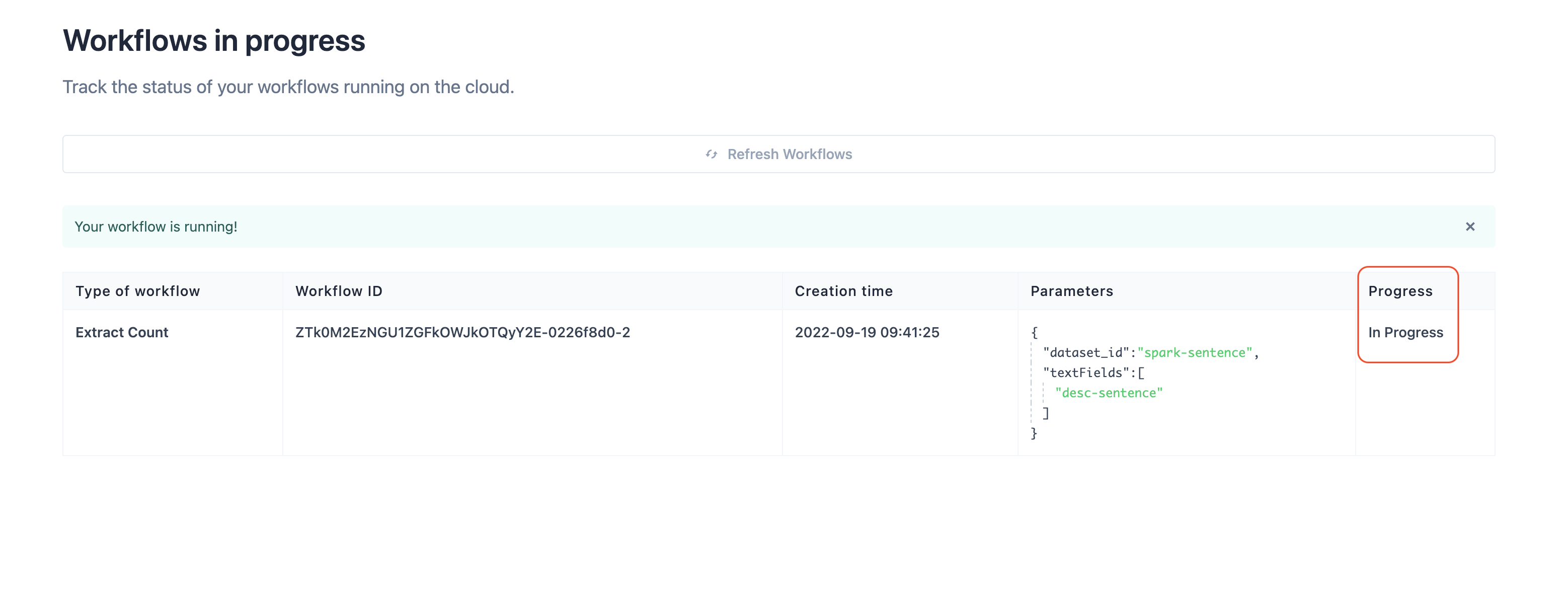Image resolution: width=1568 pixels, height=593 pixels.
Task: Click the "spark-sentence" dataset_id value
Action: pyautogui.click(x=1194, y=352)
